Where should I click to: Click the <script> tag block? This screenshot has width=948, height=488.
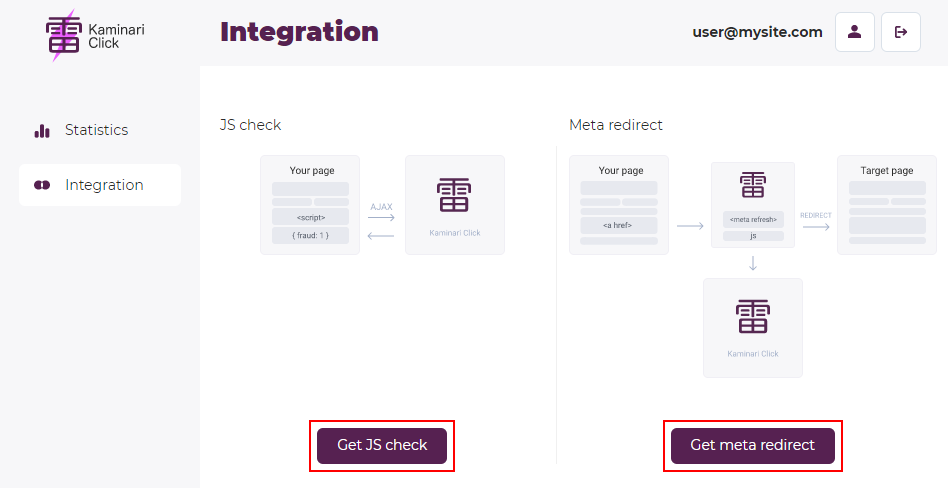pos(310,217)
